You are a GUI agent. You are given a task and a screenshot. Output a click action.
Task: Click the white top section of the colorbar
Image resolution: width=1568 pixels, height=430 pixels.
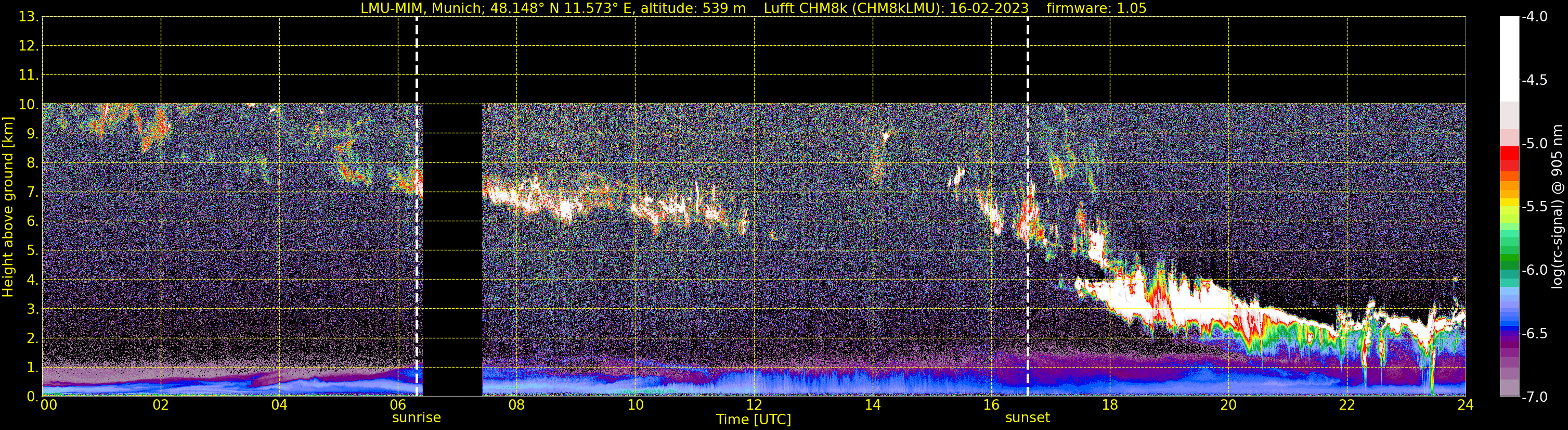pyautogui.click(x=1509, y=59)
